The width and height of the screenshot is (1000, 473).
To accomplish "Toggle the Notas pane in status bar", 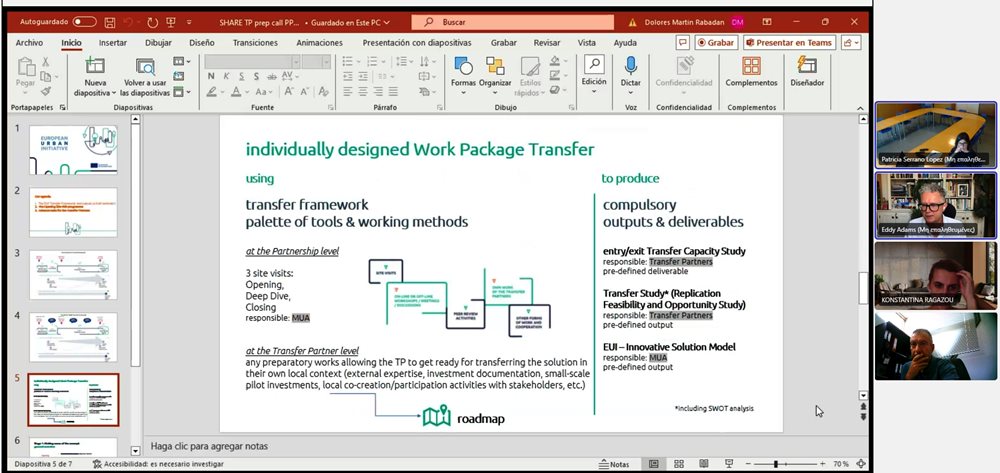I will [614, 465].
